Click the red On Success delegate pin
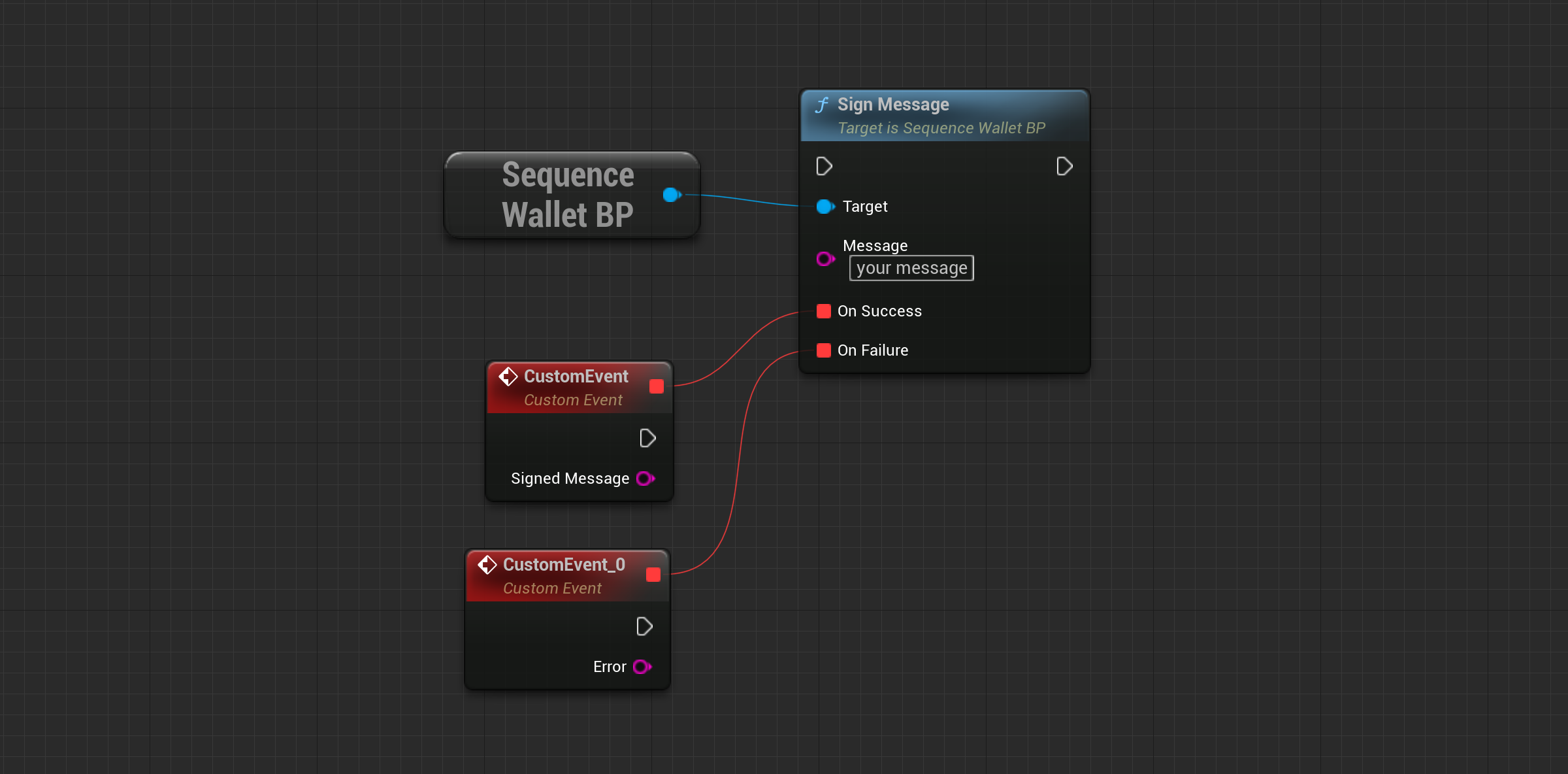 pyautogui.click(x=824, y=311)
